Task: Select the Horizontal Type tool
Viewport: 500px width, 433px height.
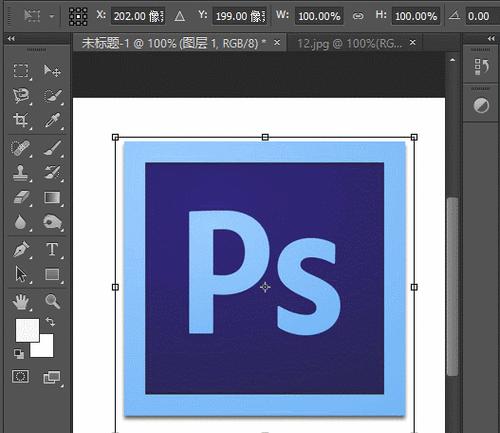Action: [x=52, y=249]
